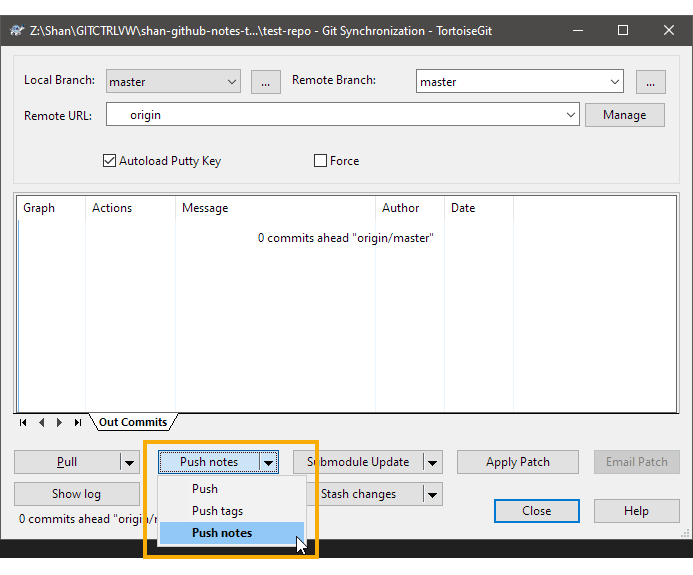Click the '0 commits ahead' list message
Image resolution: width=693 pixels, height=575 pixels.
pos(346,238)
